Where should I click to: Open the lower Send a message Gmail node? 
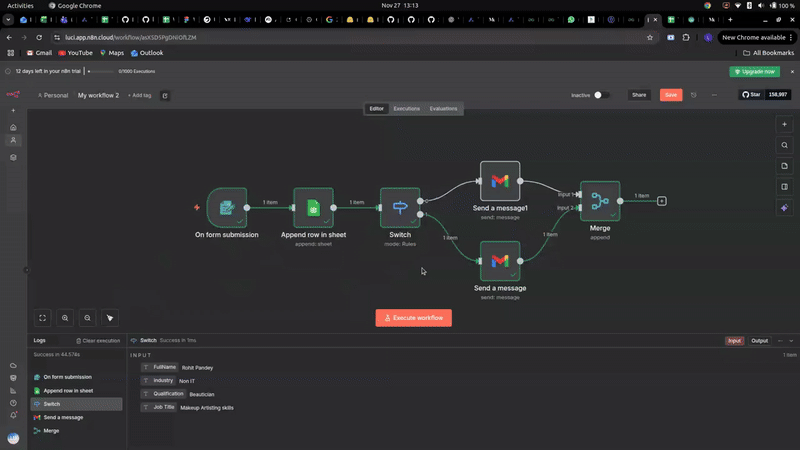[500, 261]
